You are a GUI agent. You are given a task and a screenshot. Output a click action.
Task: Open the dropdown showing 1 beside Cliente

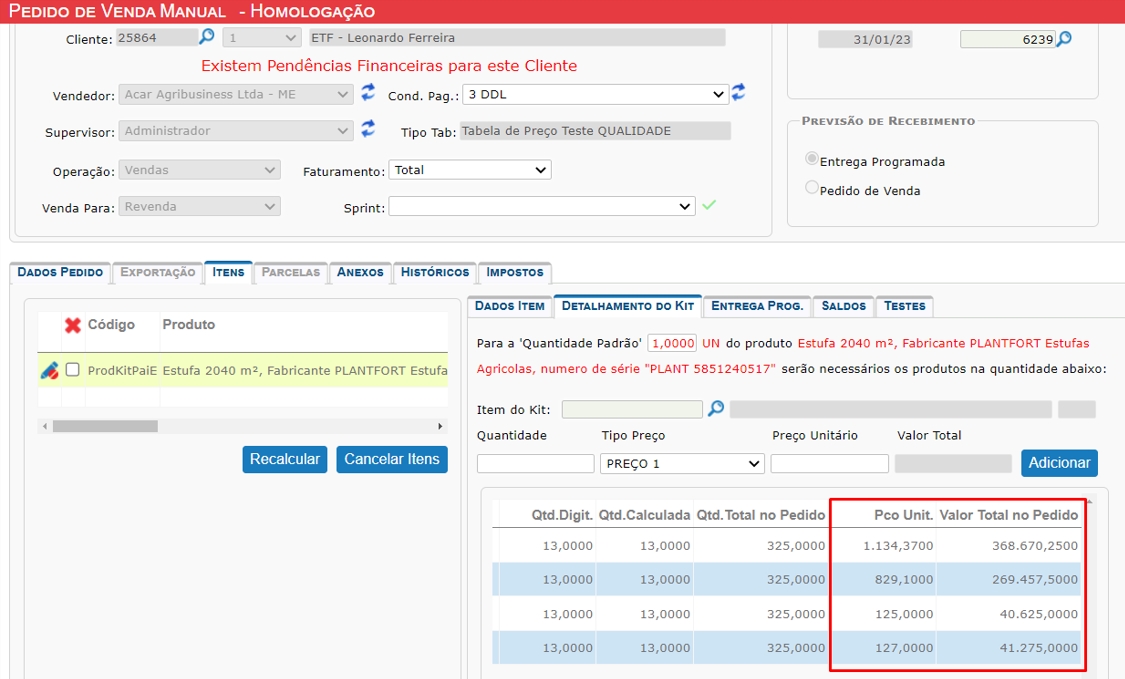[261, 37]
